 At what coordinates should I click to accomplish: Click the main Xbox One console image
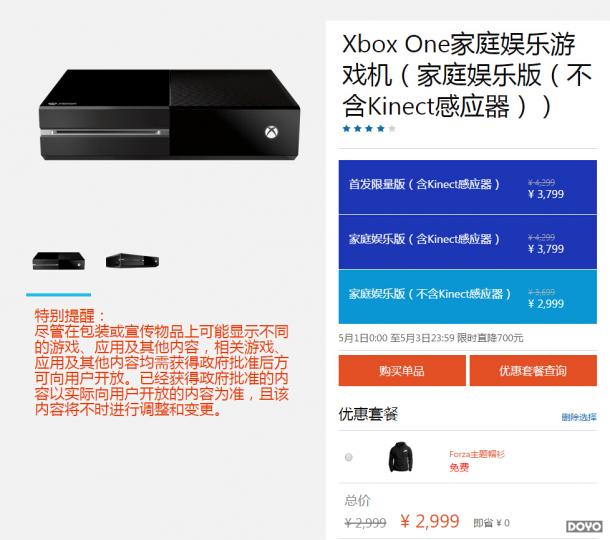[169, 114]
